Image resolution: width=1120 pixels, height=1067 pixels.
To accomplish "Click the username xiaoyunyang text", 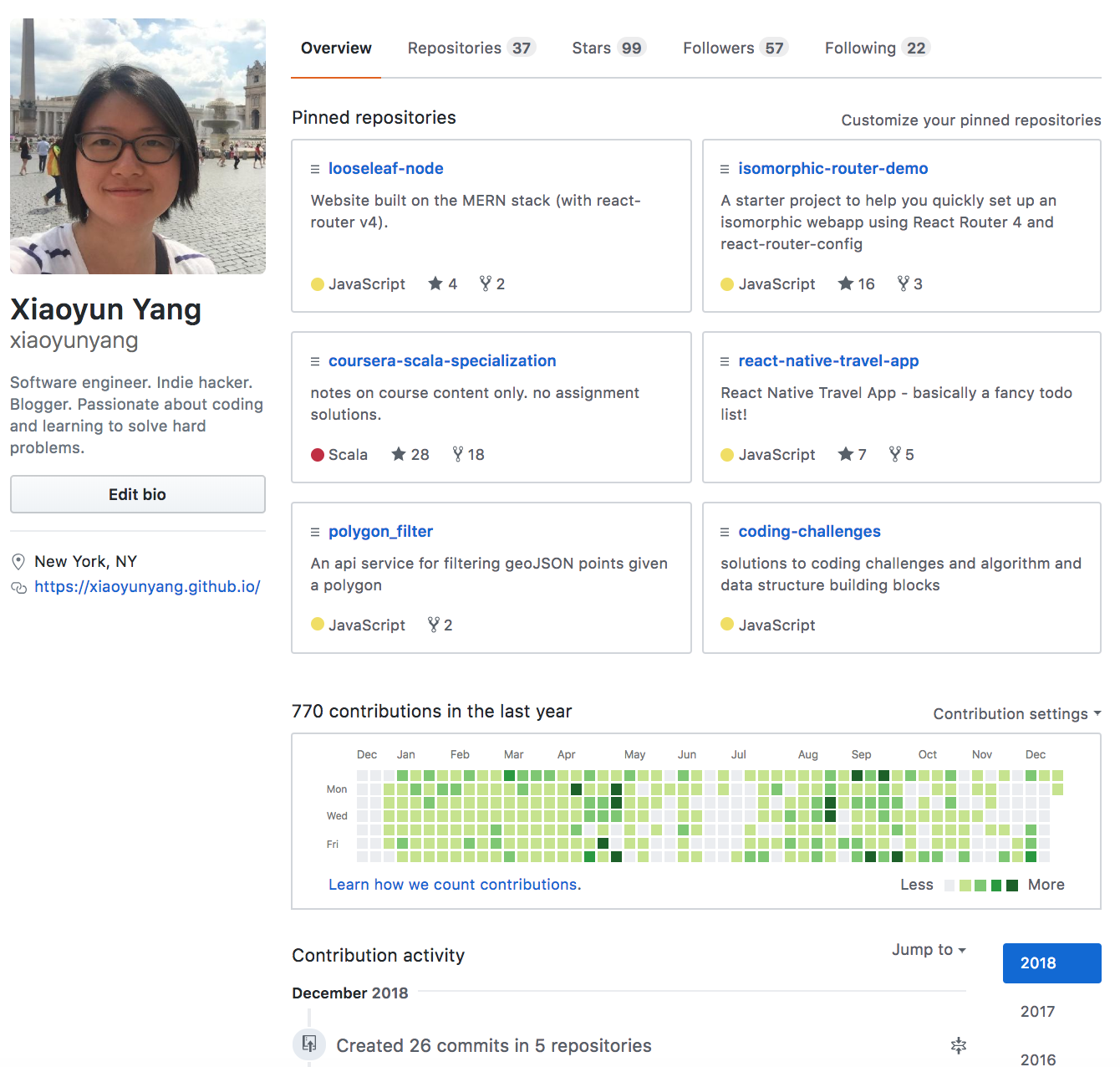I will click(x=74, y=341).
